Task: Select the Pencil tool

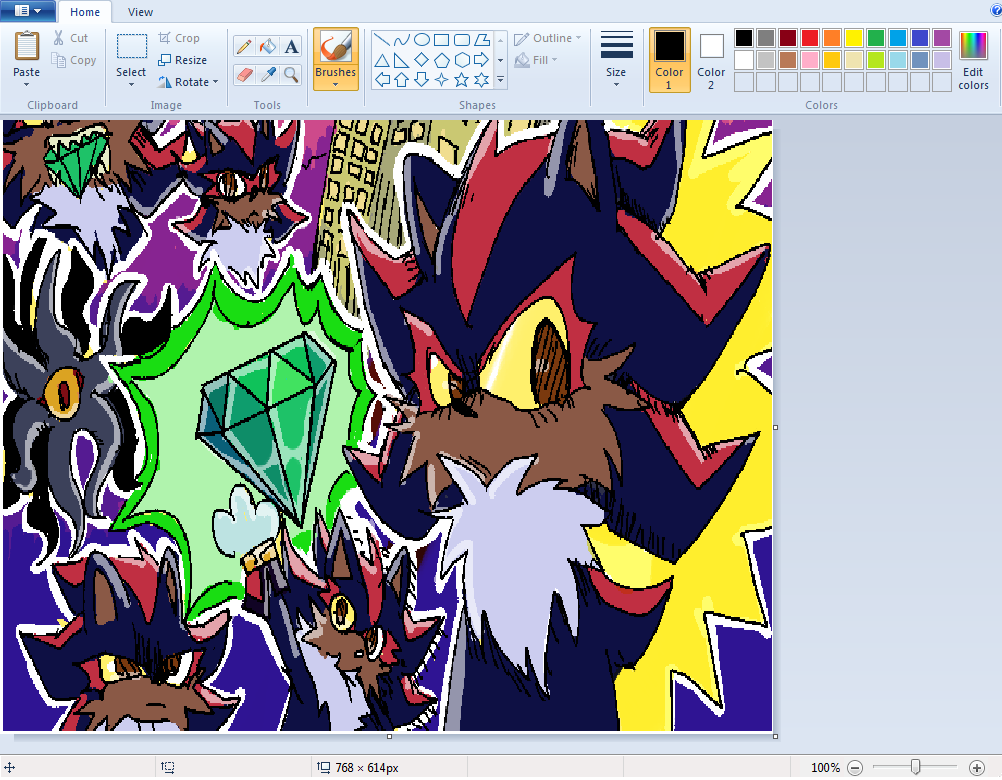Action: 243,46
